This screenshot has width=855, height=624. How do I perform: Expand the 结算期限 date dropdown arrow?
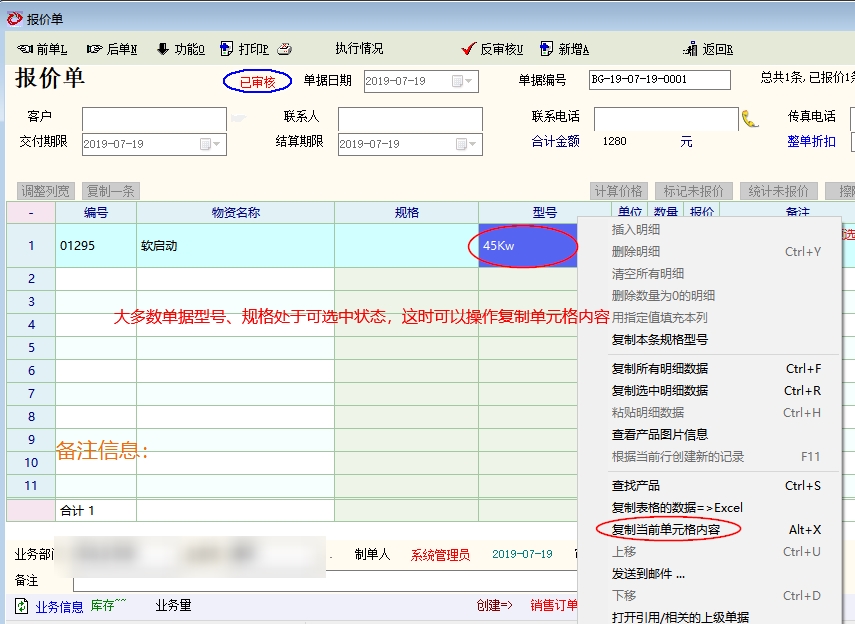coord(474,144)
